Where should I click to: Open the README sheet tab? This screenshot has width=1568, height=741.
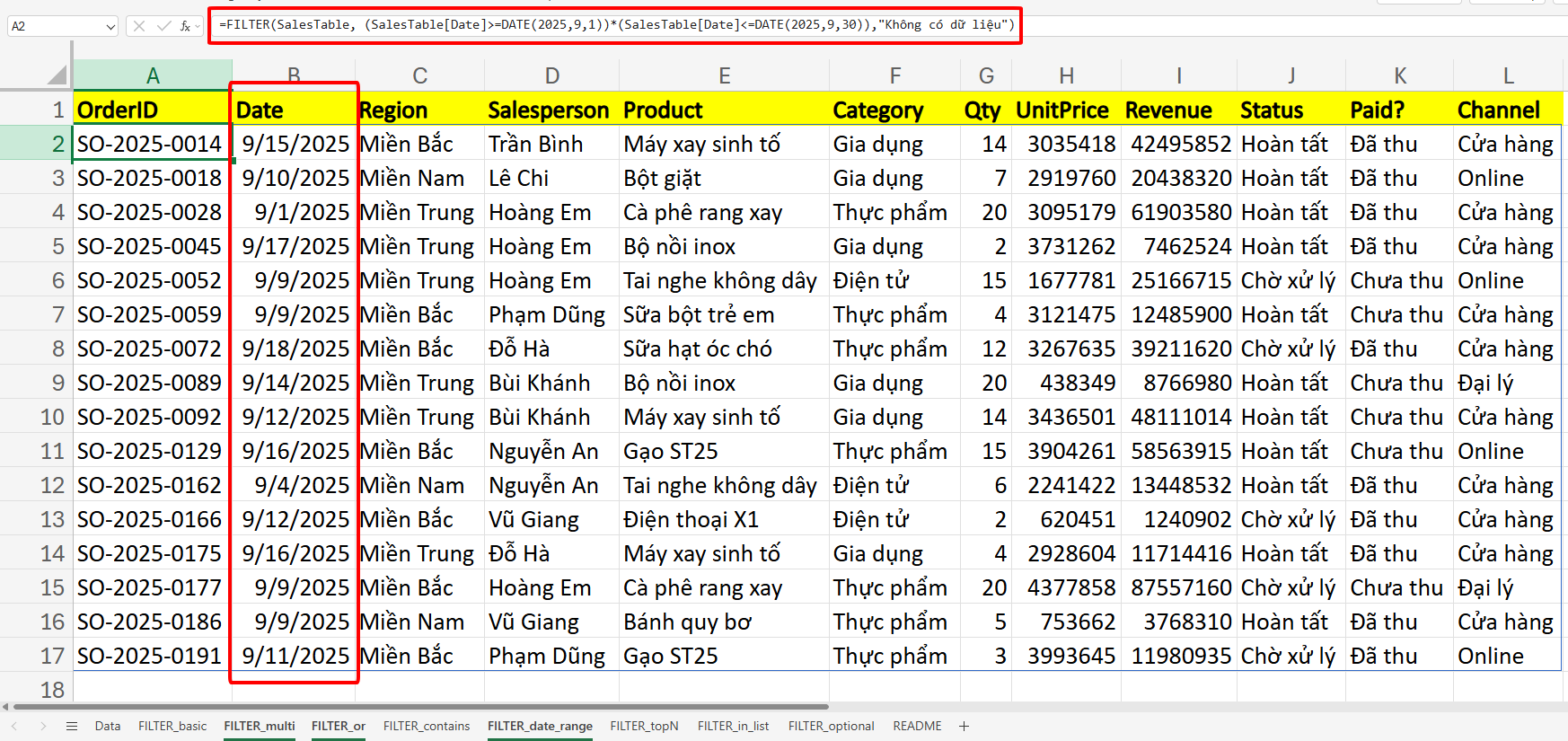tap(917, 726)
